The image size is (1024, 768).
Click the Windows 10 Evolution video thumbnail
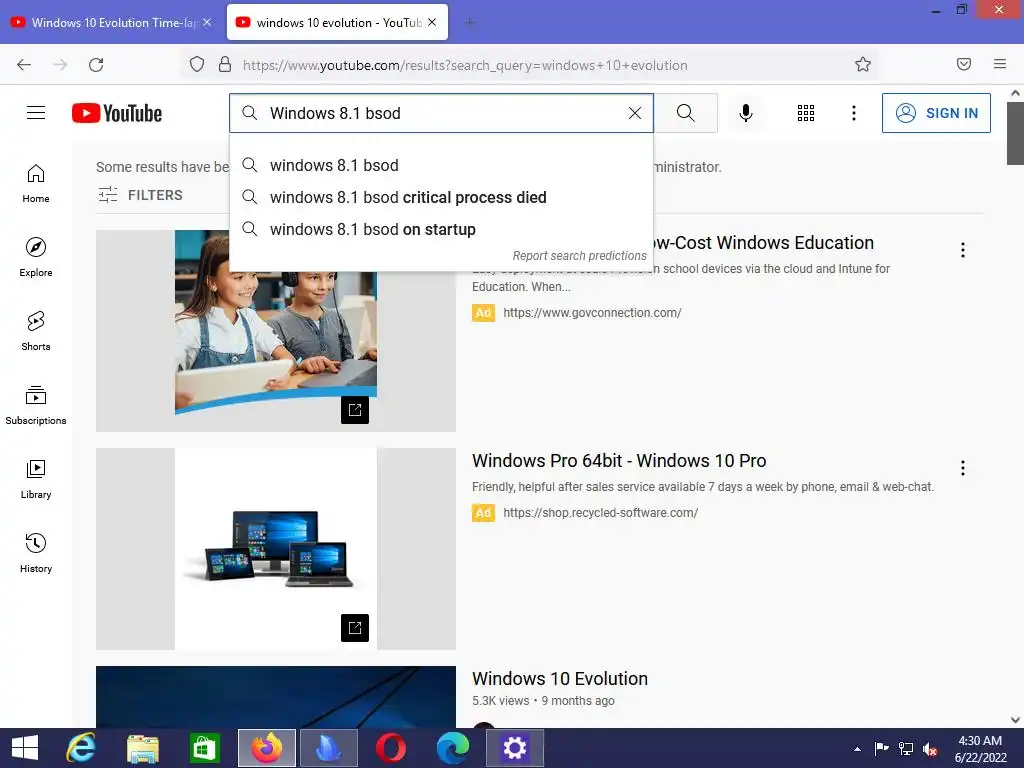(x=276, y=697)
